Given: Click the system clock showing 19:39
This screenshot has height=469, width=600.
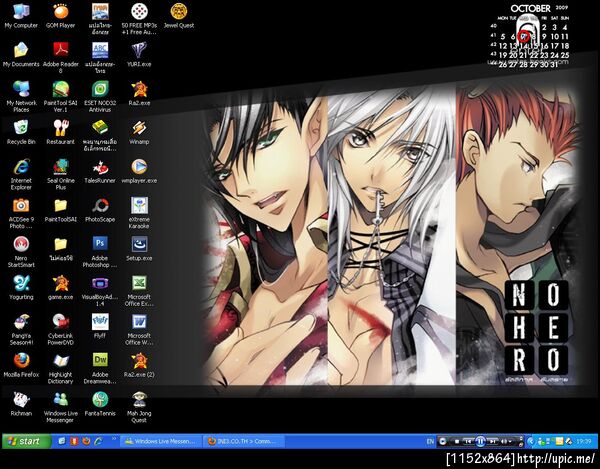Looking at the screenshot, I should point(584,441).
